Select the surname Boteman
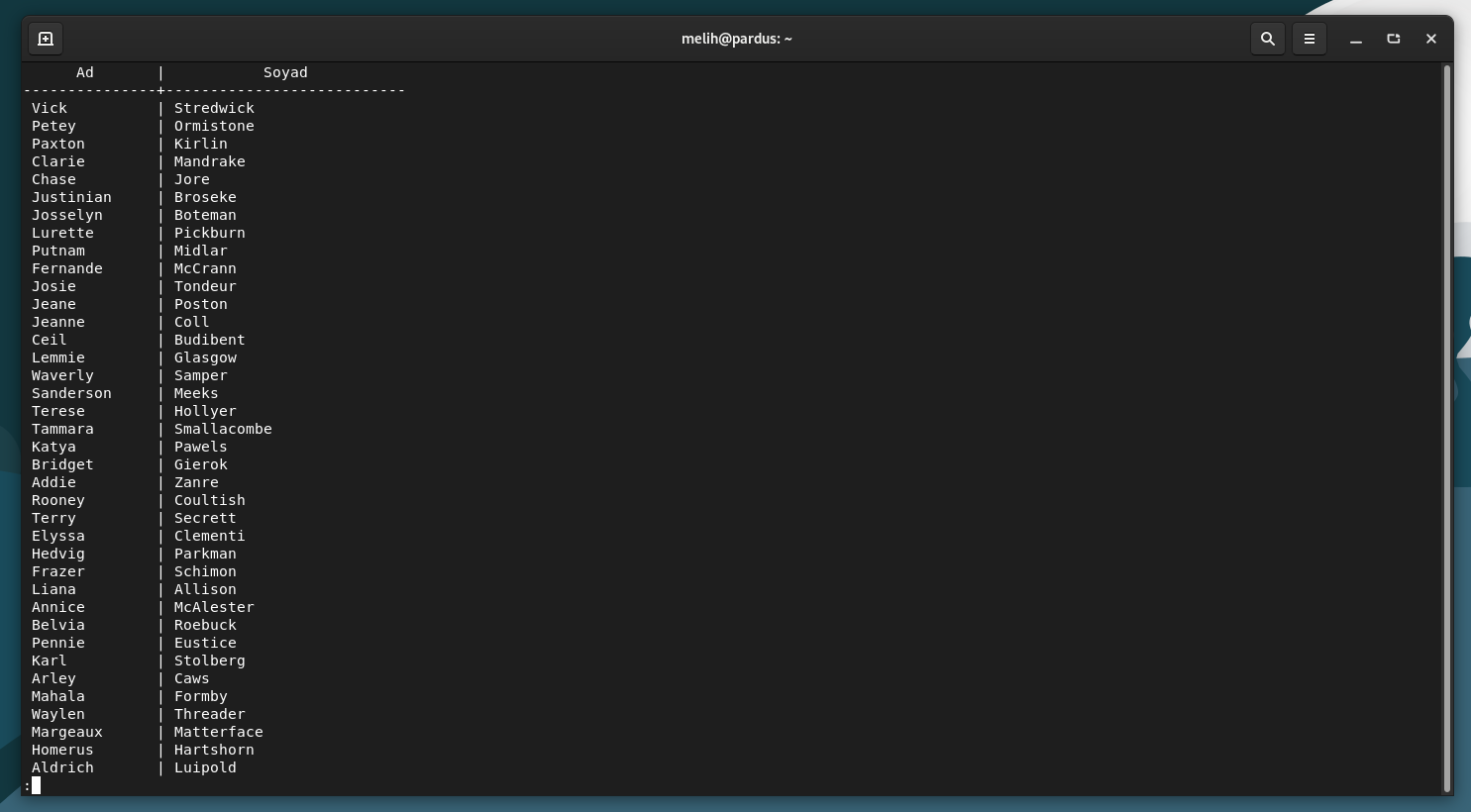 click(x=205, y=215)
